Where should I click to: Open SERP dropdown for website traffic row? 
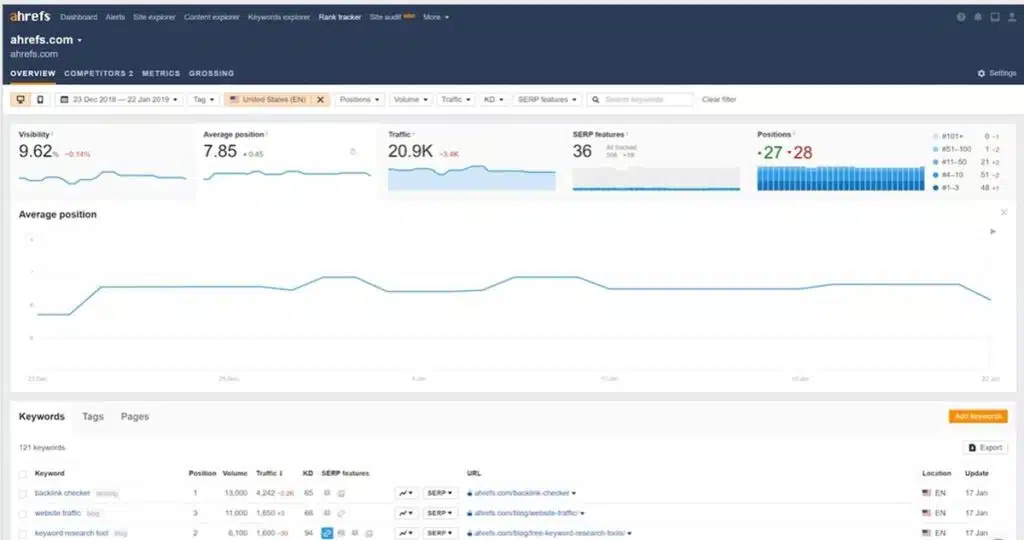click(440, 513)
